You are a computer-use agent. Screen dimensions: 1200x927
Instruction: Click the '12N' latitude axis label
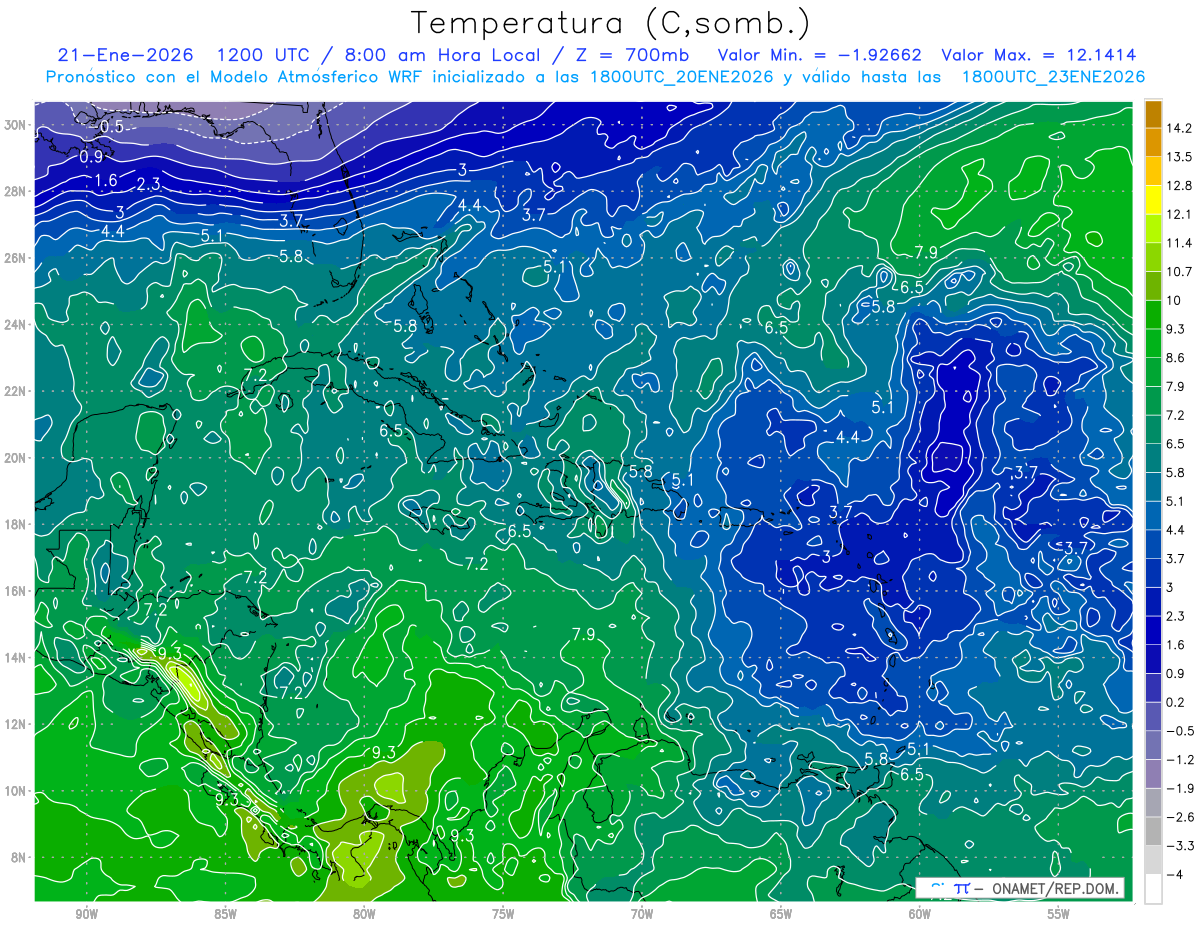(17, 724)
